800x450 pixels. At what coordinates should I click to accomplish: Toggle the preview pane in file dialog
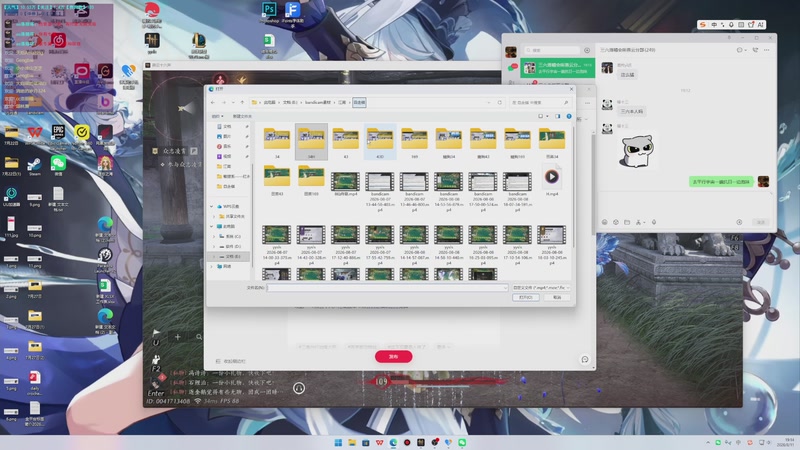tap(558, 116)
